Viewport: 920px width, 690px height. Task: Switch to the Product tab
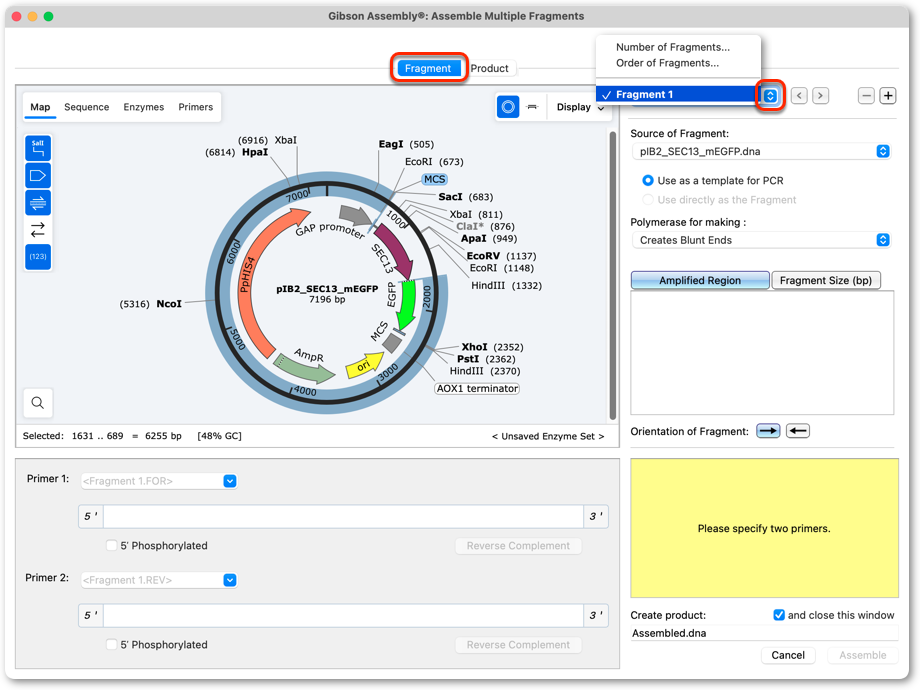pos(489,68)
